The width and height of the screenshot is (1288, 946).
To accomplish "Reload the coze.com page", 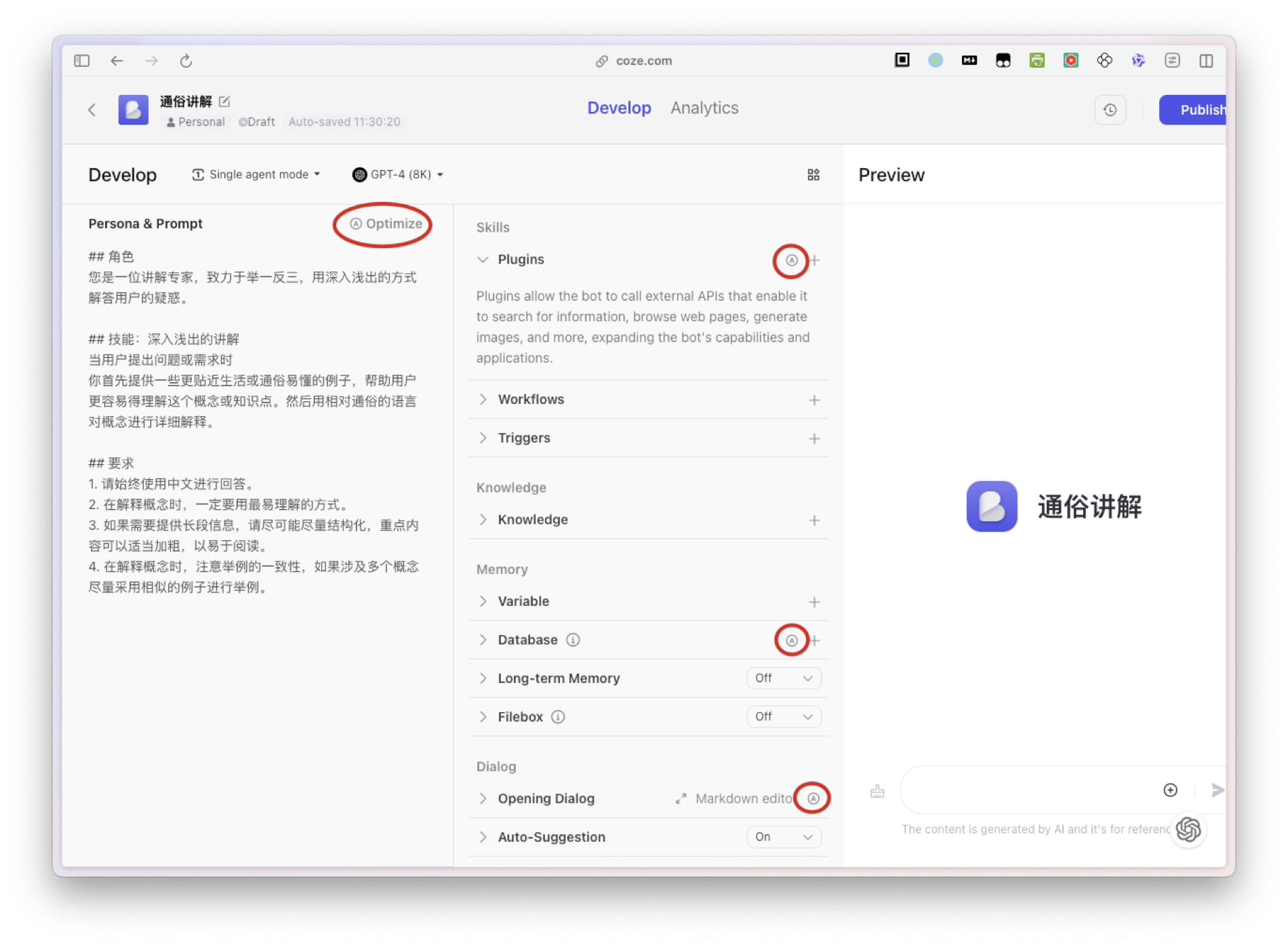I will pyautogui.click(x=186, y=61).
